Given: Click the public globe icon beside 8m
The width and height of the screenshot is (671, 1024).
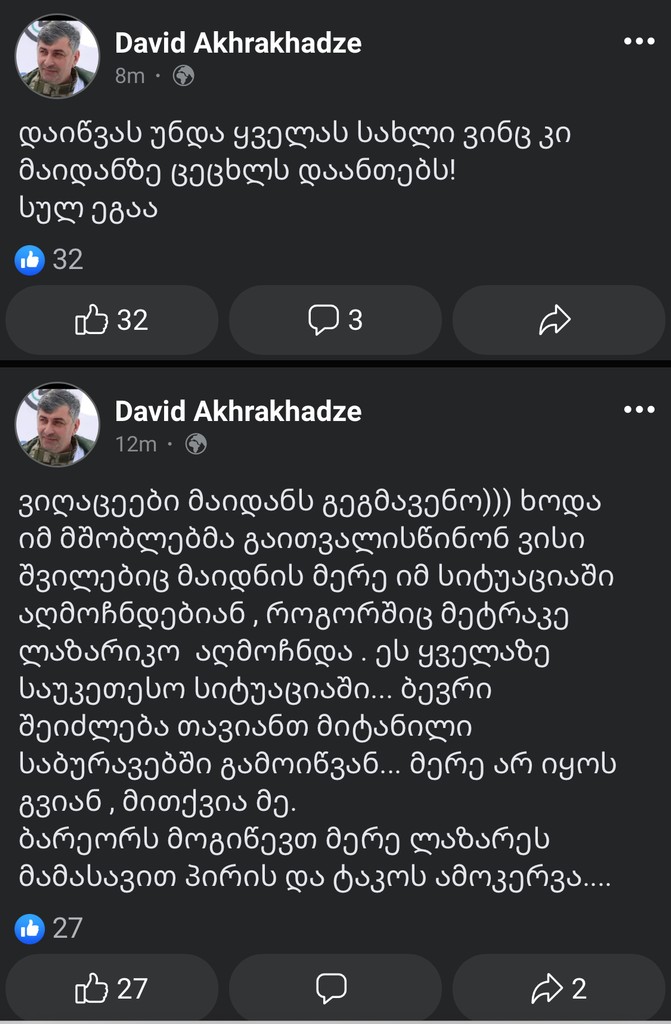Looking at the screenshot, I should [183, 76].
